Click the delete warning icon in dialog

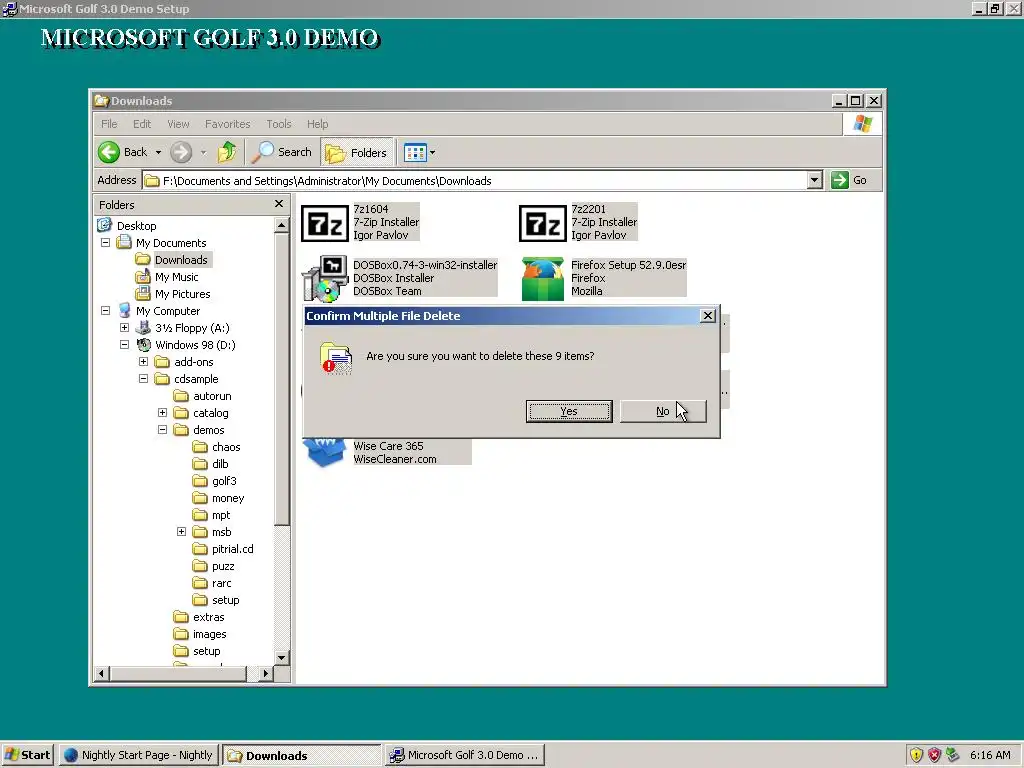(x=336, y=359)
